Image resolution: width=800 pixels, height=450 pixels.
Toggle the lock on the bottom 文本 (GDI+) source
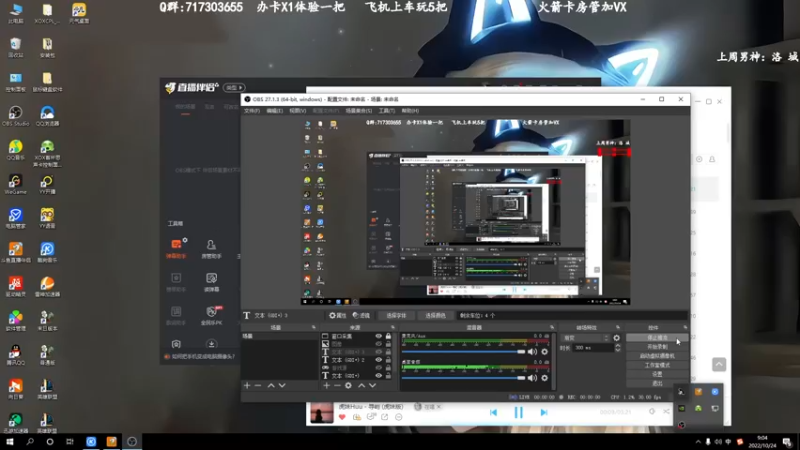click(388, 376)
